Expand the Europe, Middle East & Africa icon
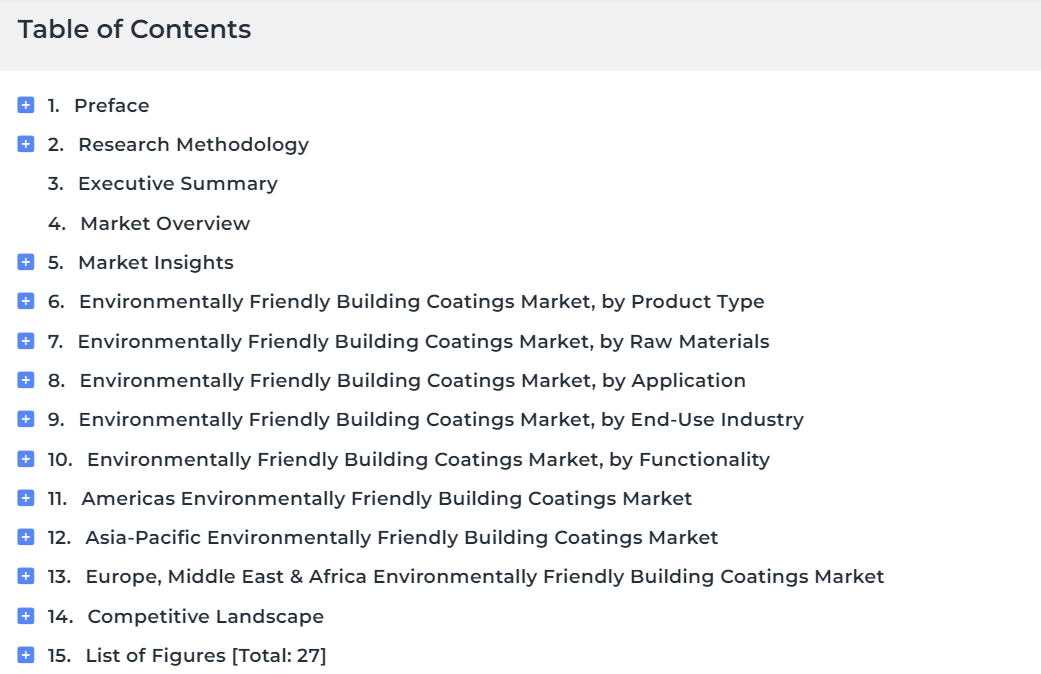The width and height of the screenshot is (1041, 674). 26,576
